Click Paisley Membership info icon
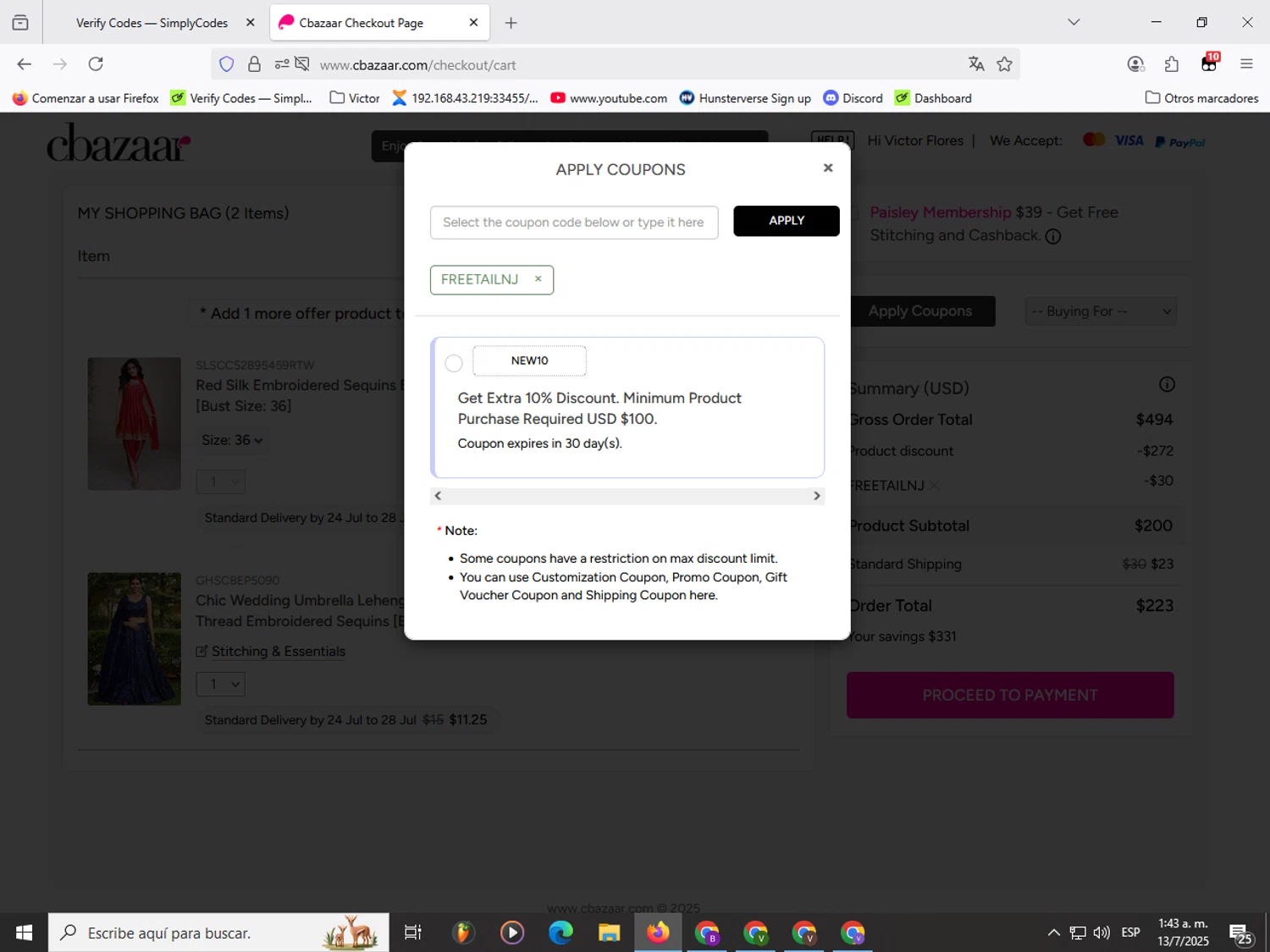The width and height of the screenshot is (1270, 952). [1052, 236]
